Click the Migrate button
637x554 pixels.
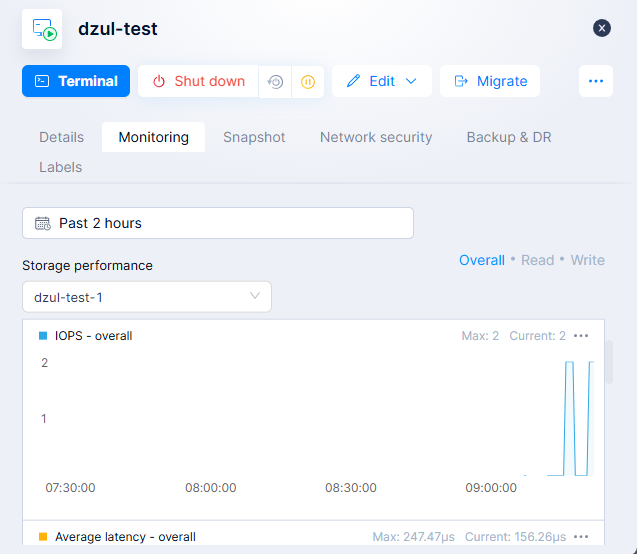coord(490,81)
